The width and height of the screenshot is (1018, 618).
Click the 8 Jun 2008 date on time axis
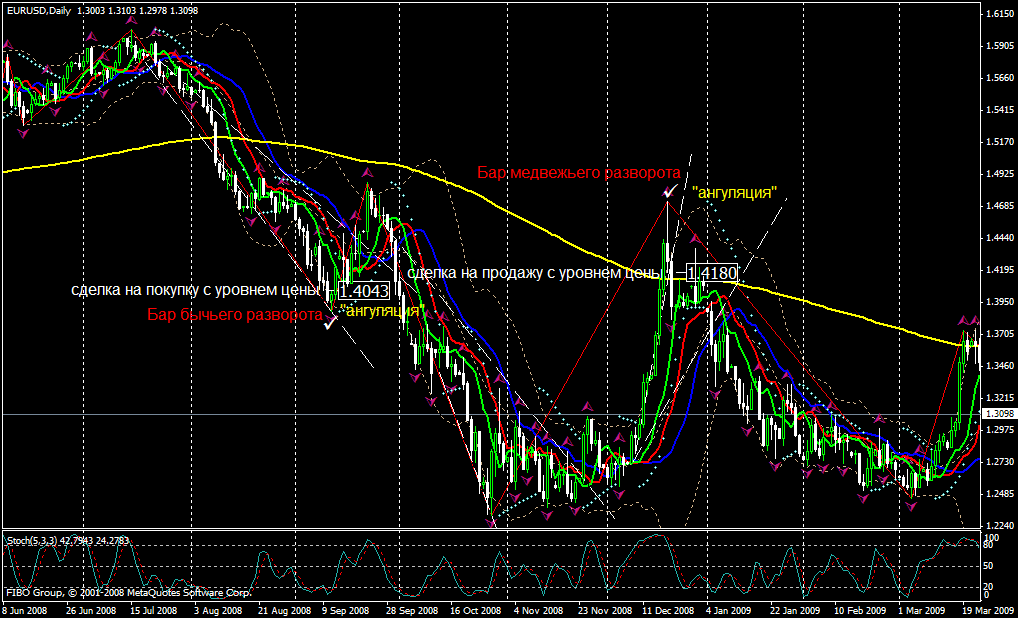[x=25, y=609]
